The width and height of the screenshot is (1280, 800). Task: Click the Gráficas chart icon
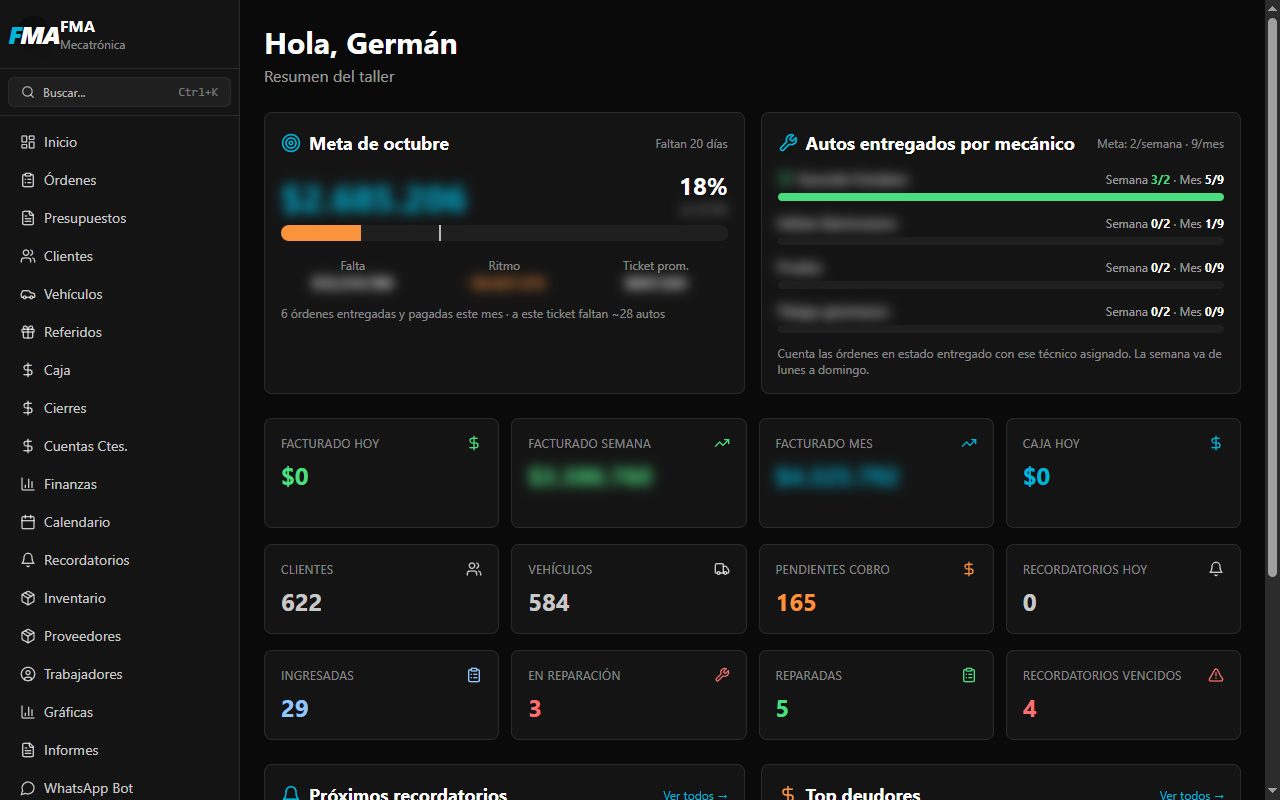click(x=28, y=712)
